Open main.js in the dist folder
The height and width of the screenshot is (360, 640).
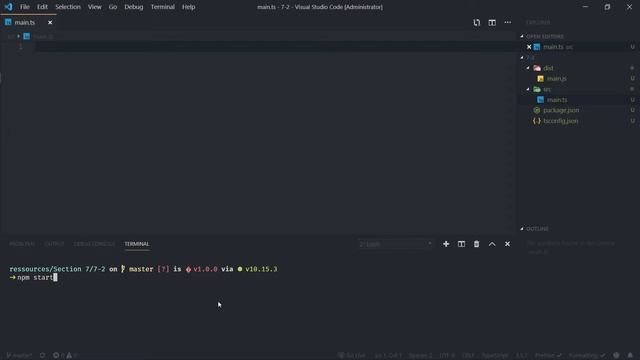coord(556,78)
